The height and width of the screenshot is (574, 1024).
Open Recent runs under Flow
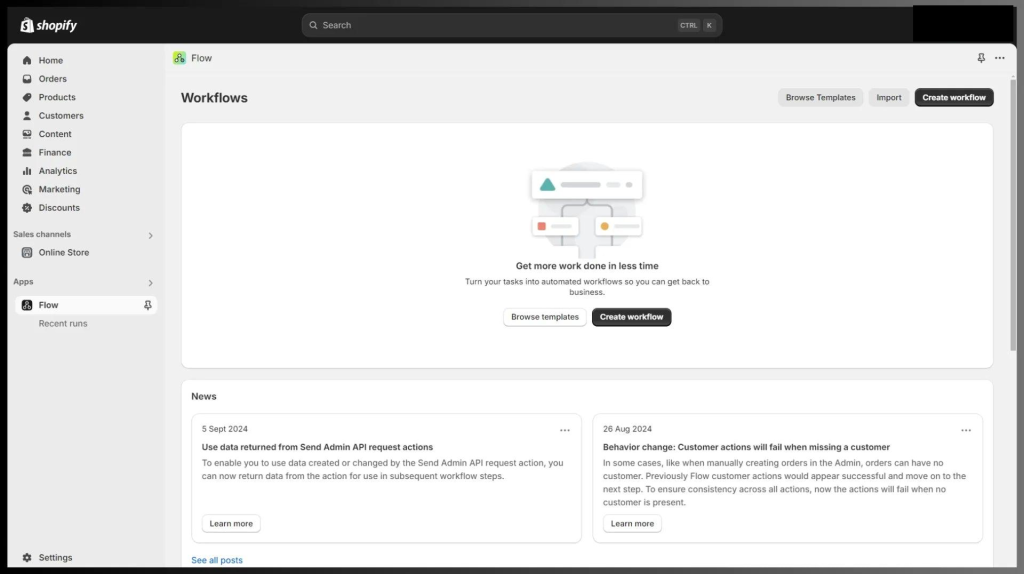coord(63,323)
